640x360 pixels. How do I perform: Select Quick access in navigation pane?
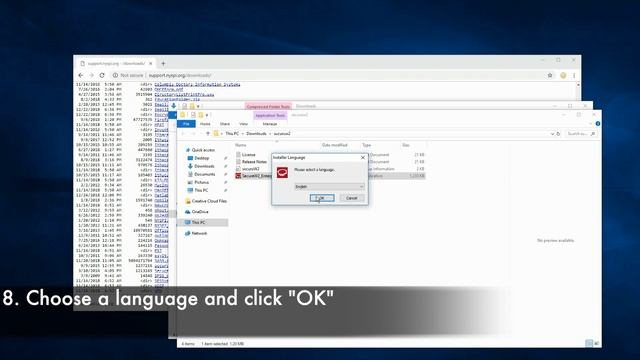(203, 150)
